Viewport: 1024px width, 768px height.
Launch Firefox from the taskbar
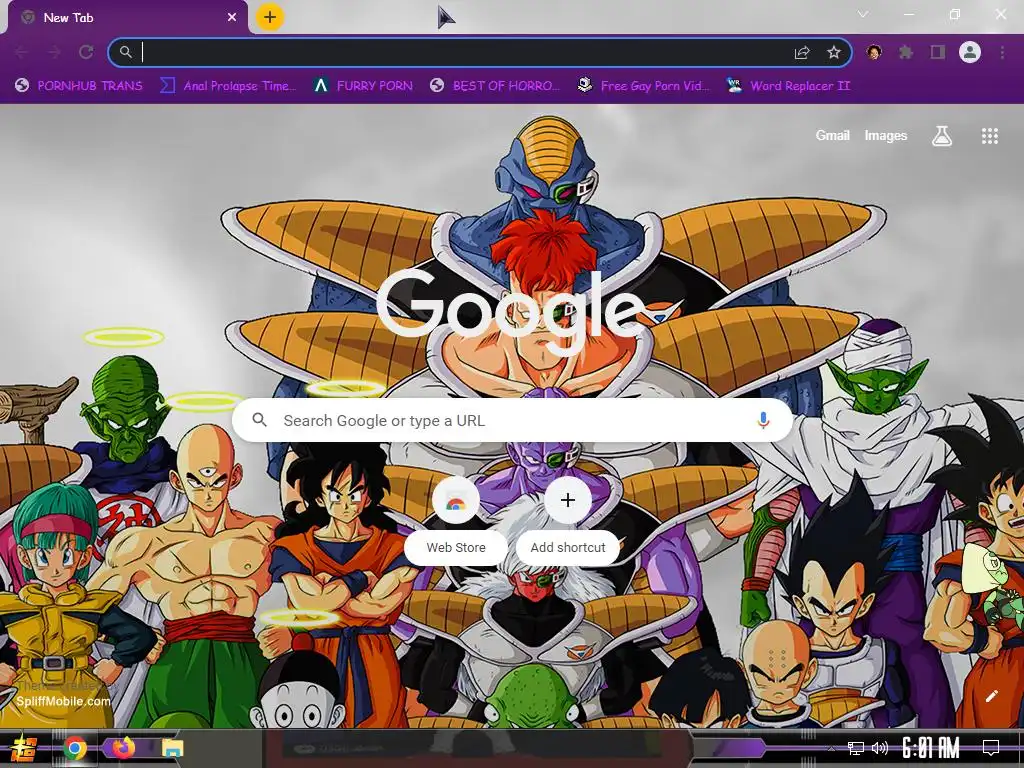tap(123, 748)
